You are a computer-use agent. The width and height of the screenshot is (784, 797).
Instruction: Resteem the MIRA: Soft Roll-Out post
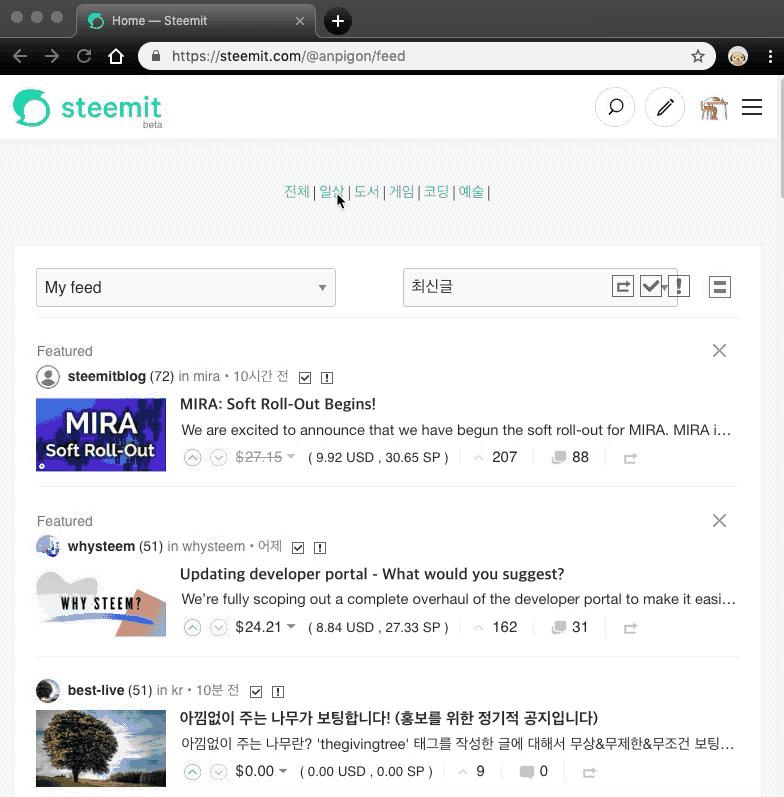click(x=630, y=458)
